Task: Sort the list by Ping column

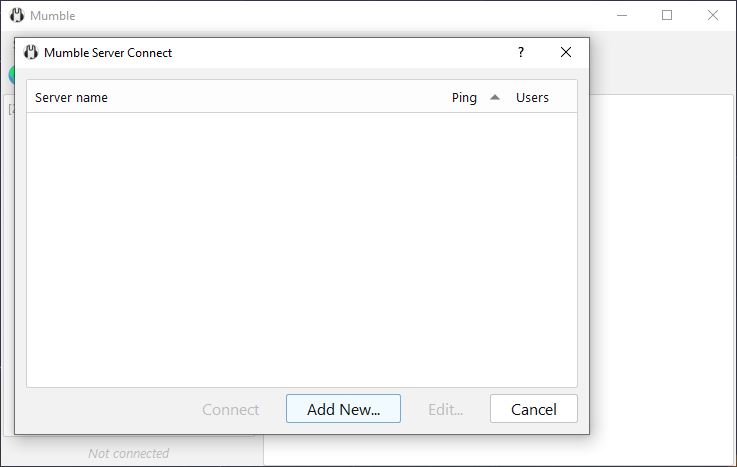Action: [464, 97]
